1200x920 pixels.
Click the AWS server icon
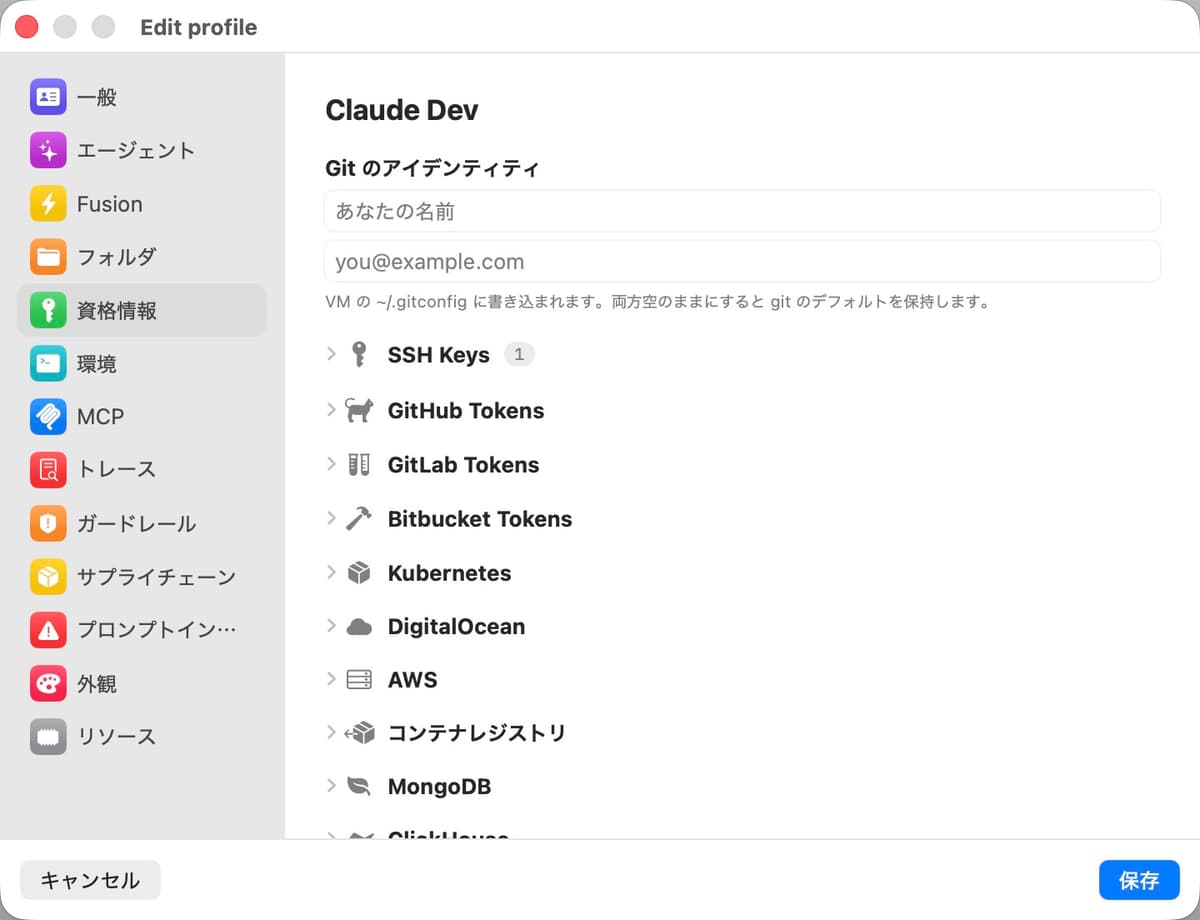(359, 680)
